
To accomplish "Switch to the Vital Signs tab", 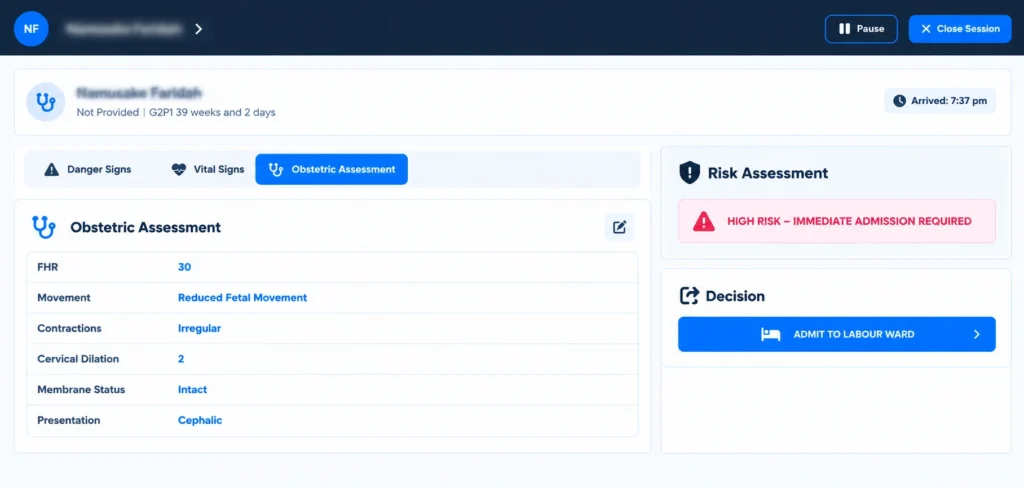I will click(208, 170).
